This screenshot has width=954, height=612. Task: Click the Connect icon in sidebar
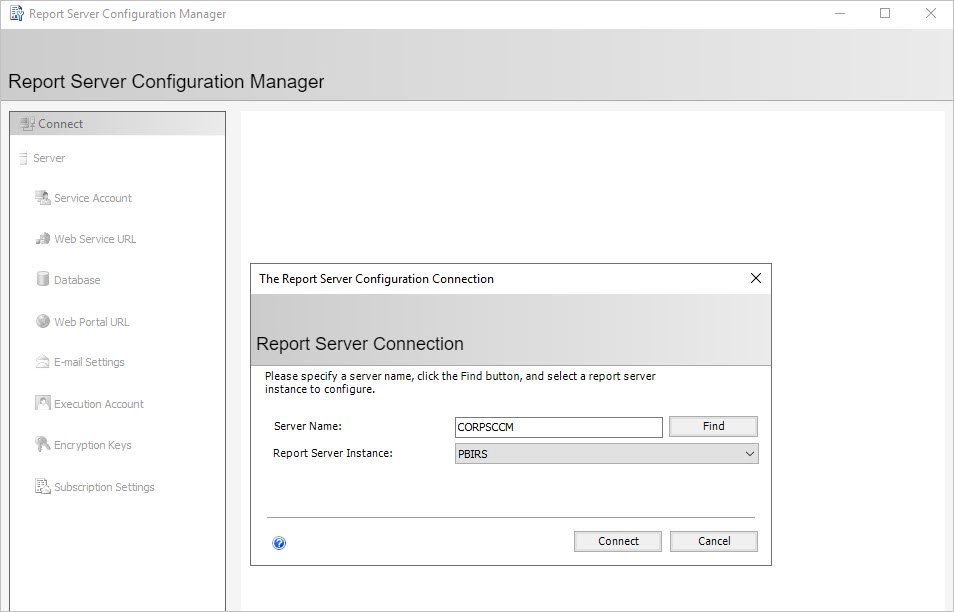(27, 124)
